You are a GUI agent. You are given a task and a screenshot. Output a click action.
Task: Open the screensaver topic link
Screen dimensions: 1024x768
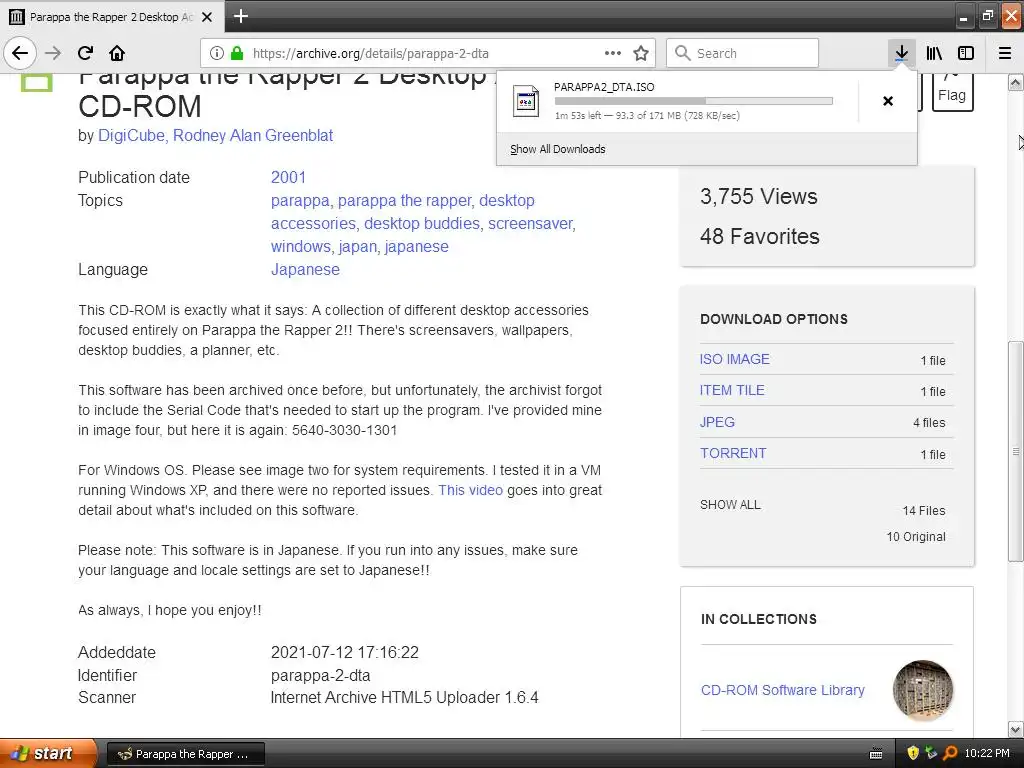click(530, 223)
